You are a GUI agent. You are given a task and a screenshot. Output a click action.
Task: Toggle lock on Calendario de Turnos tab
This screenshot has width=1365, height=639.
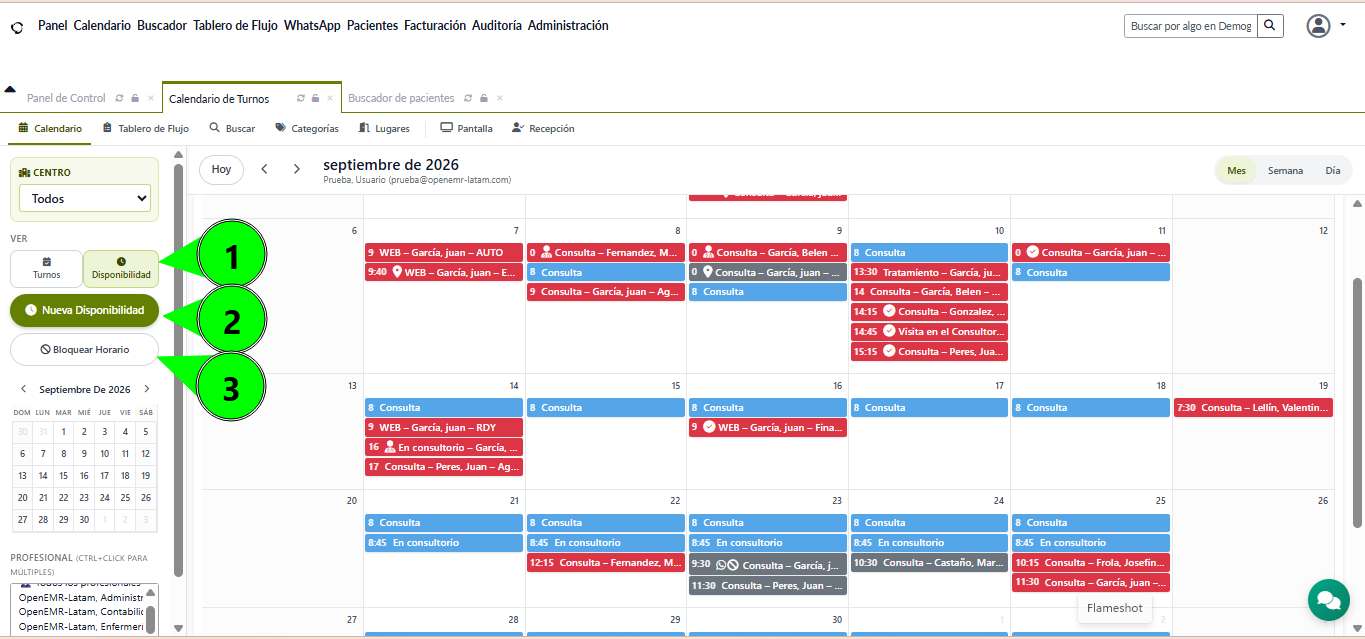pos(315,99)
